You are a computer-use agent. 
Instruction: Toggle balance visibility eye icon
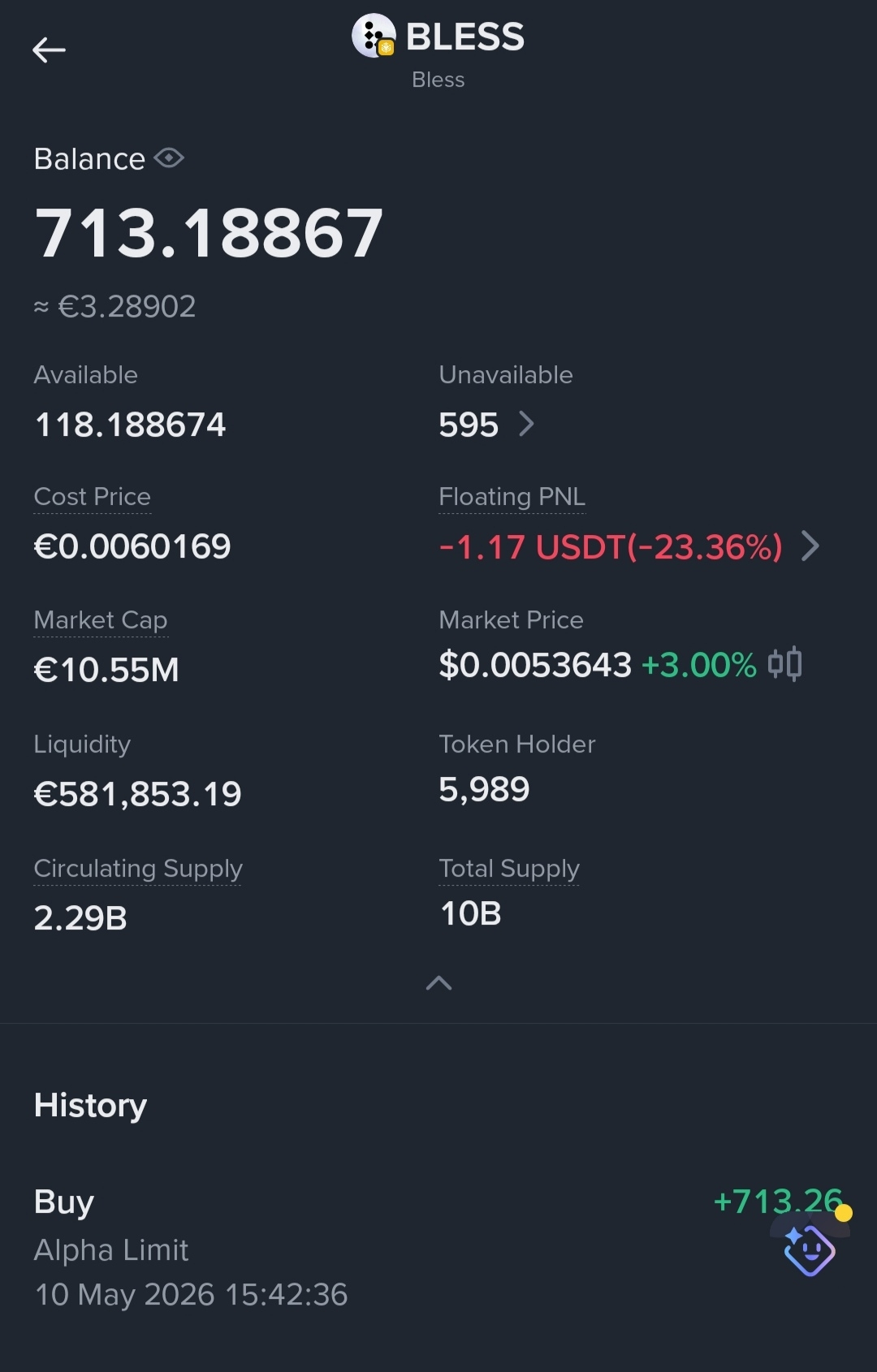[169, 157]
